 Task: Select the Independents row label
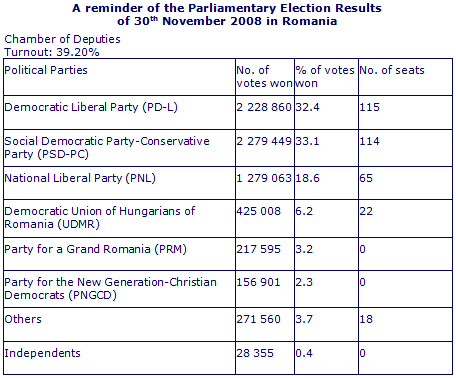pos(42,353)
